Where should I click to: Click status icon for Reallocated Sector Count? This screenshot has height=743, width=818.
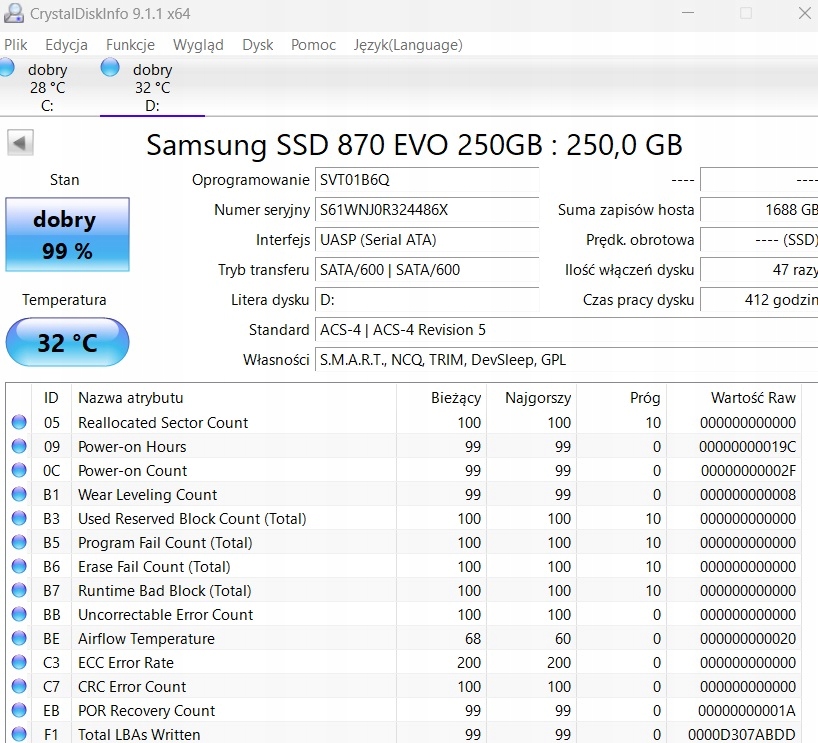19,422
